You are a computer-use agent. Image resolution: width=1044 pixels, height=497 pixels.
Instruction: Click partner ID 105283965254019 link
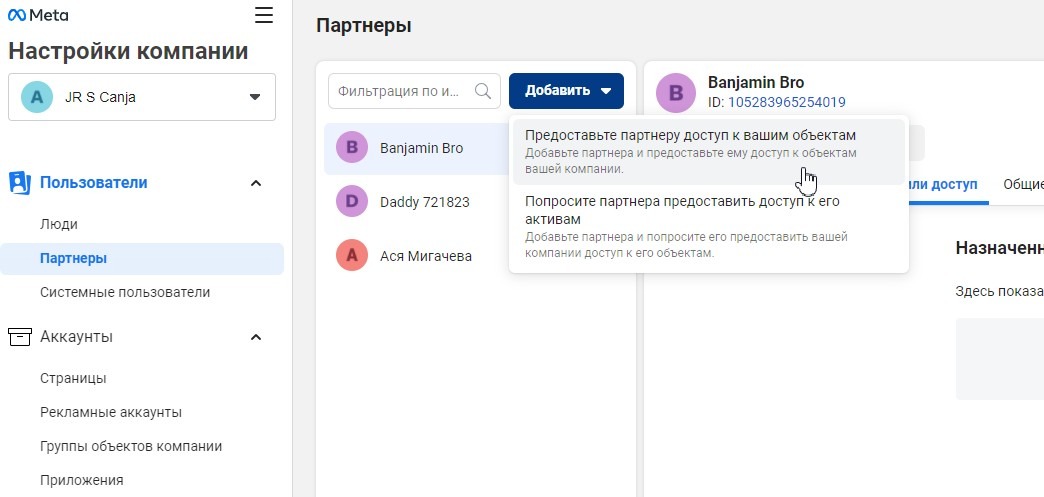click(x=787, y=103)
